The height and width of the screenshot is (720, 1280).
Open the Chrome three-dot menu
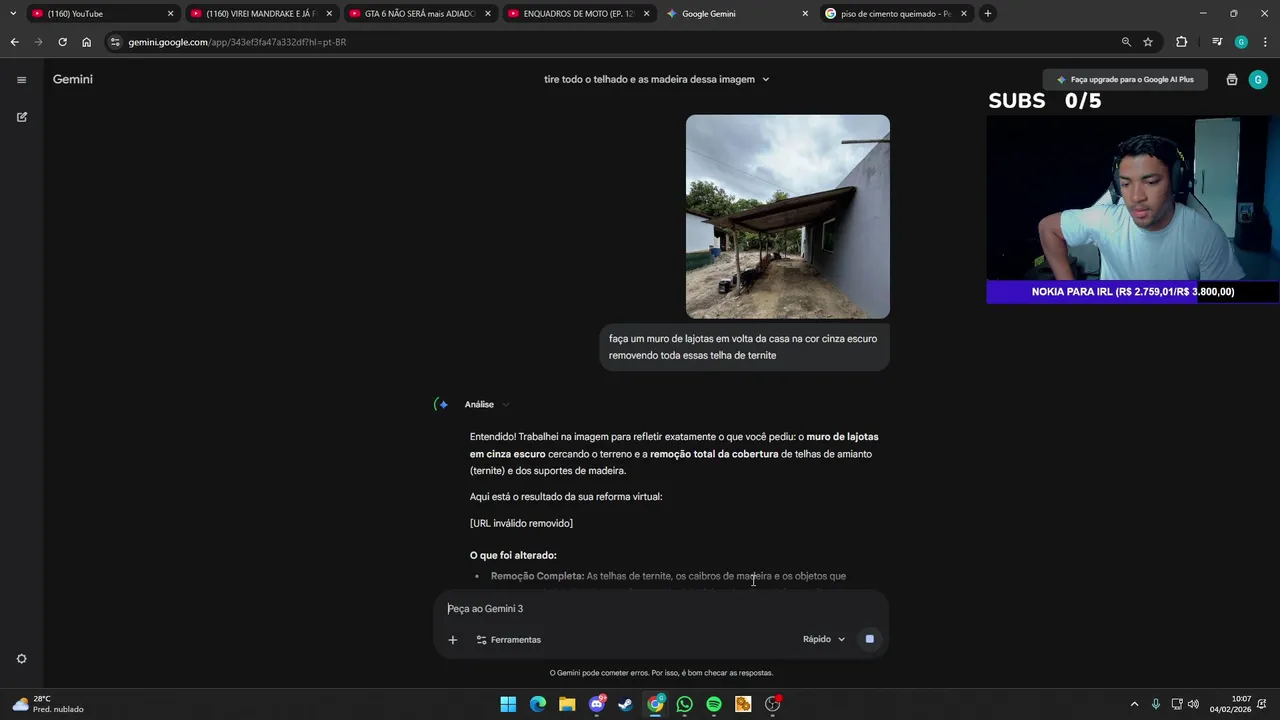[x=1265, y=42]
